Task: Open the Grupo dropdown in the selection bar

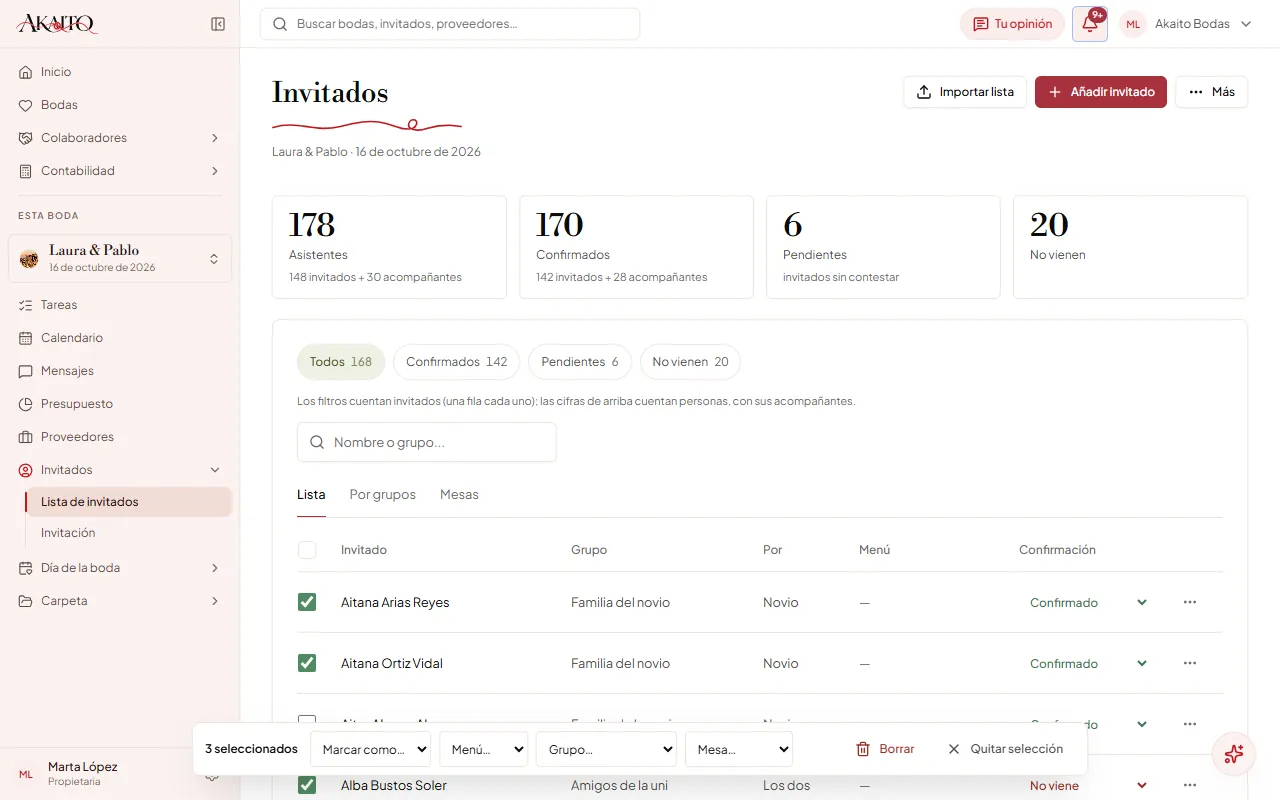Action: (x=606, y=749)
